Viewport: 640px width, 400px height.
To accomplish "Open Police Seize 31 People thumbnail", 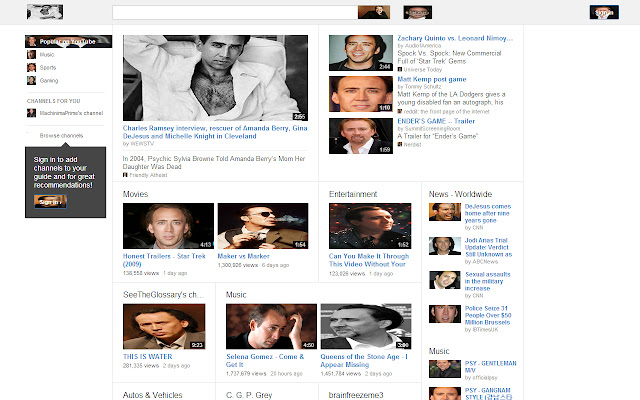I will (445, 314).
